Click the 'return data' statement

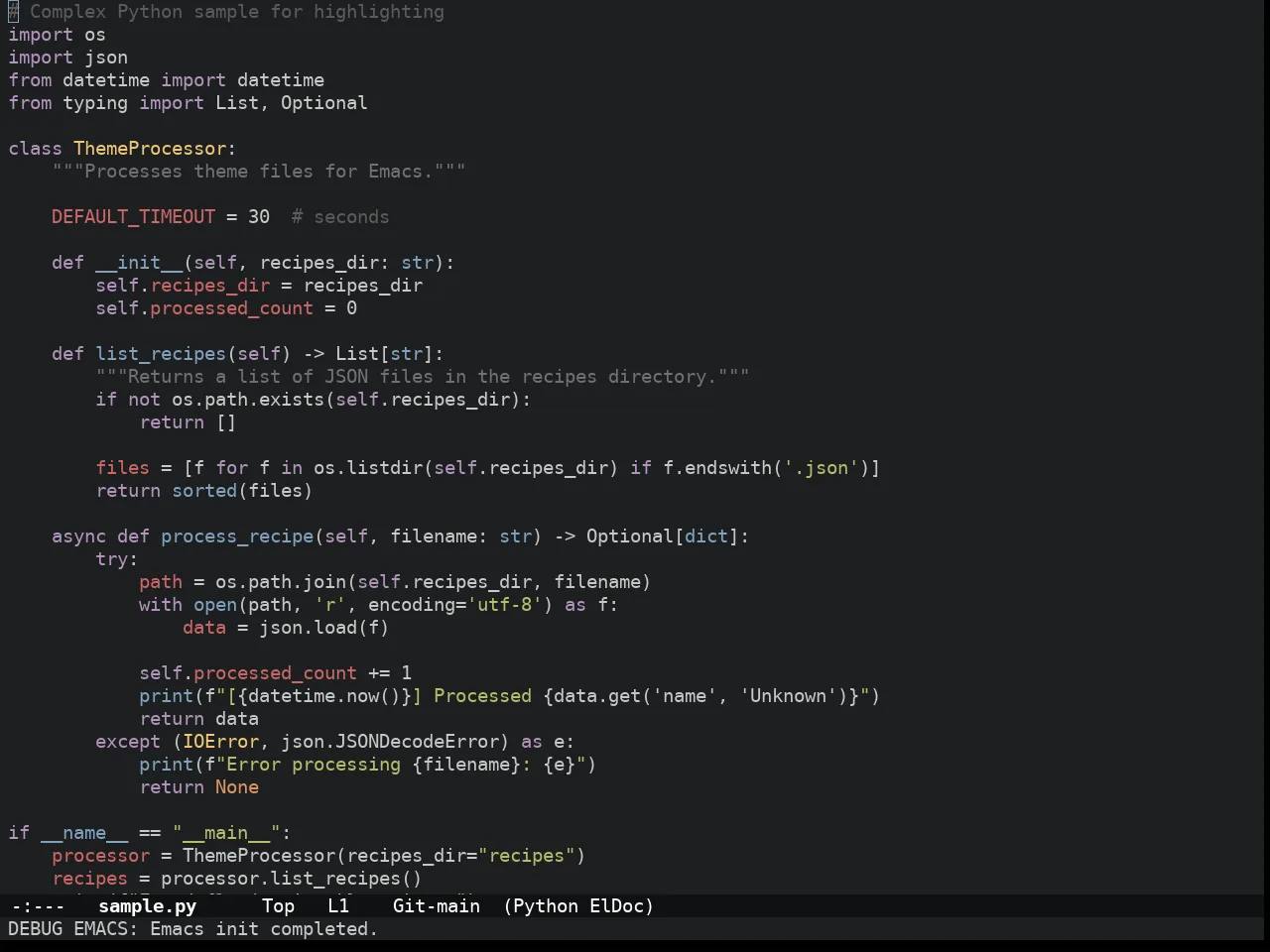[x=198, y=719]
